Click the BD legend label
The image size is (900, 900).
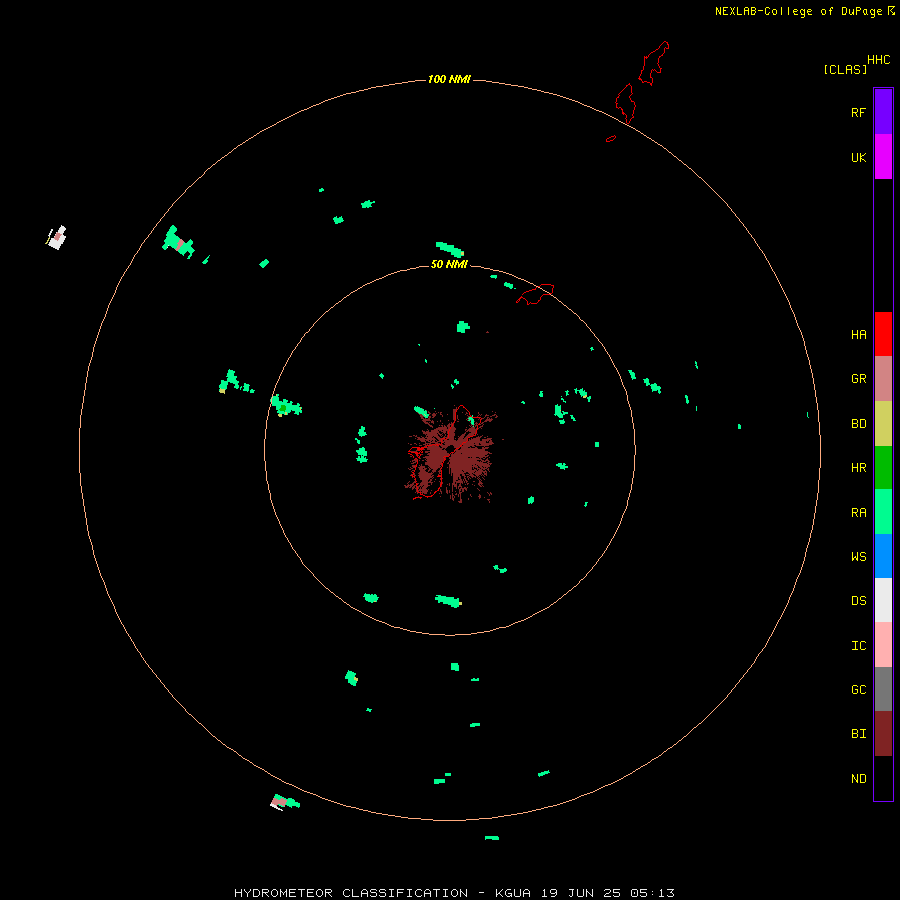coord(858,424)
